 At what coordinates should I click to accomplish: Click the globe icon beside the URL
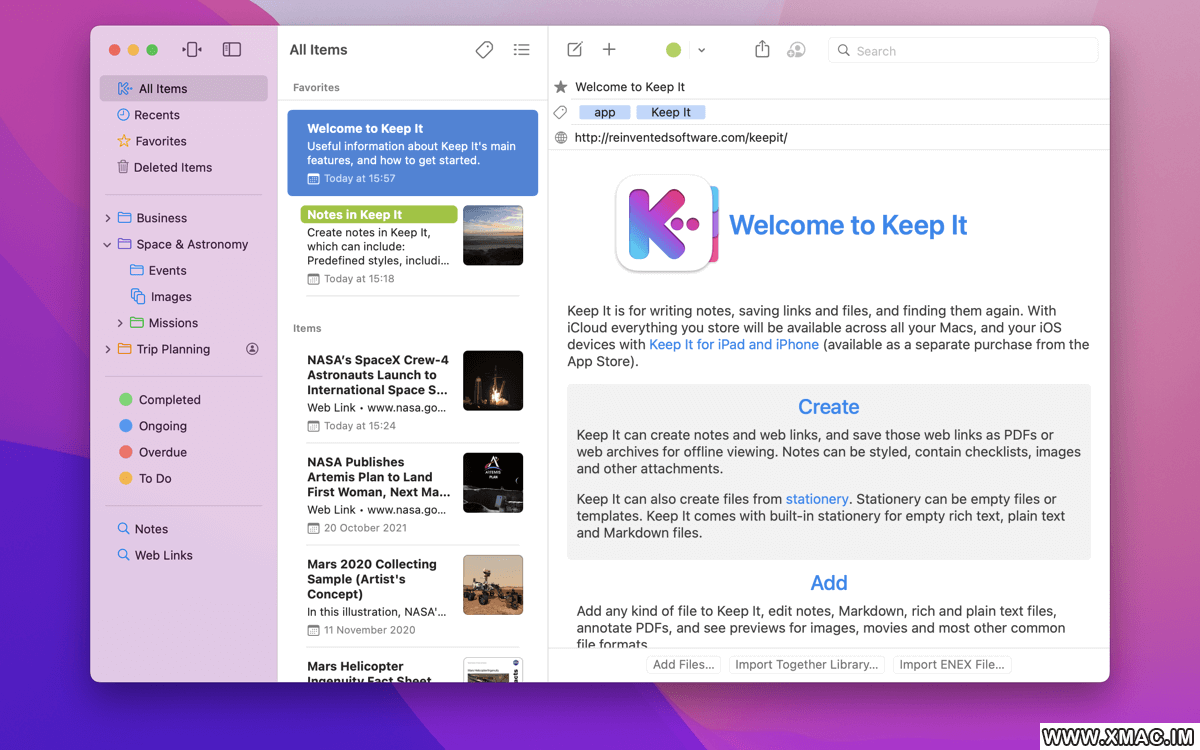(x=561, y=137)
